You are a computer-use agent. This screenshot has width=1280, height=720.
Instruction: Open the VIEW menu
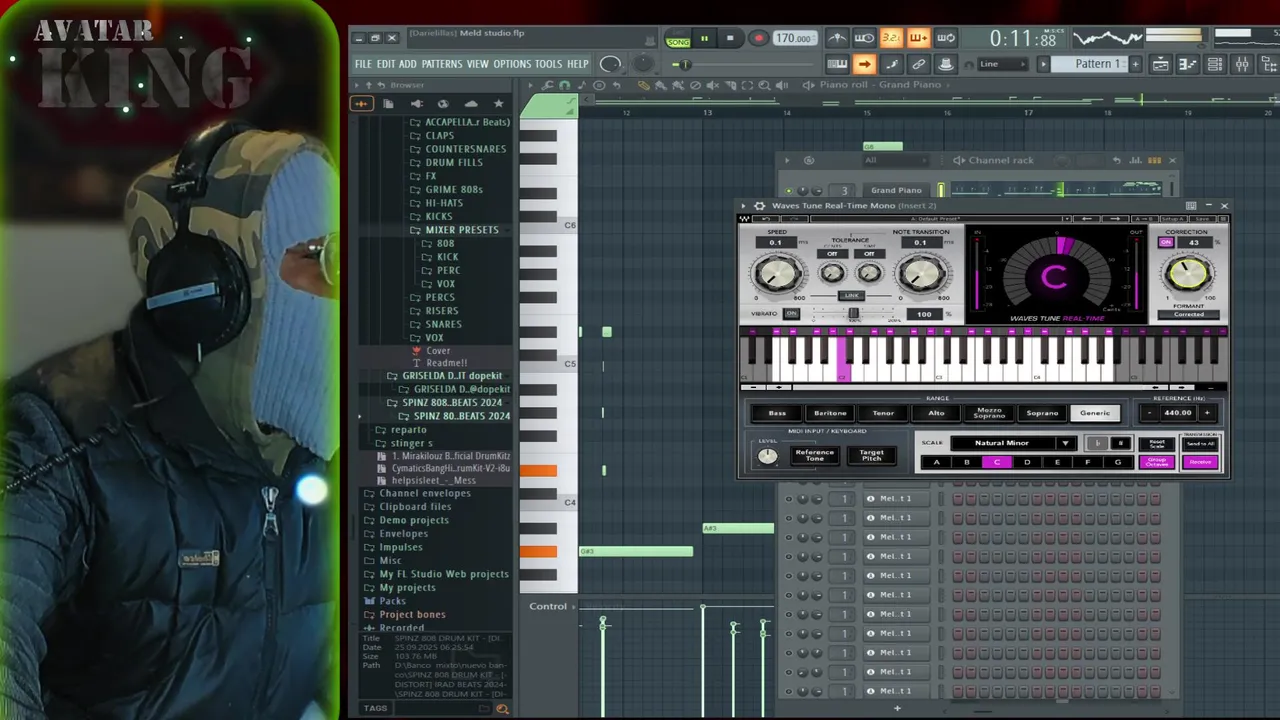(478, 64)
